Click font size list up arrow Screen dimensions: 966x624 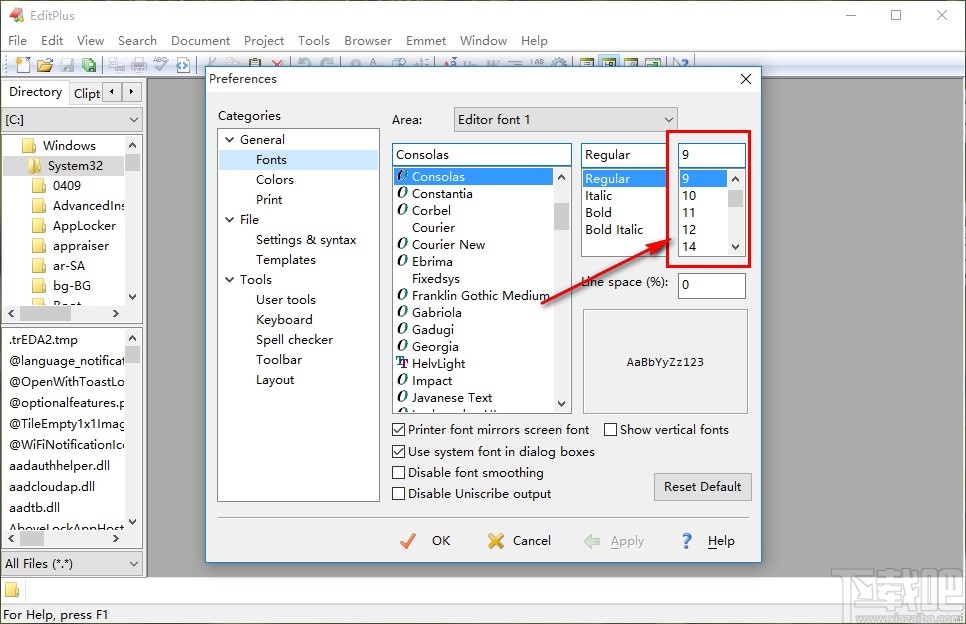[736, 179]
